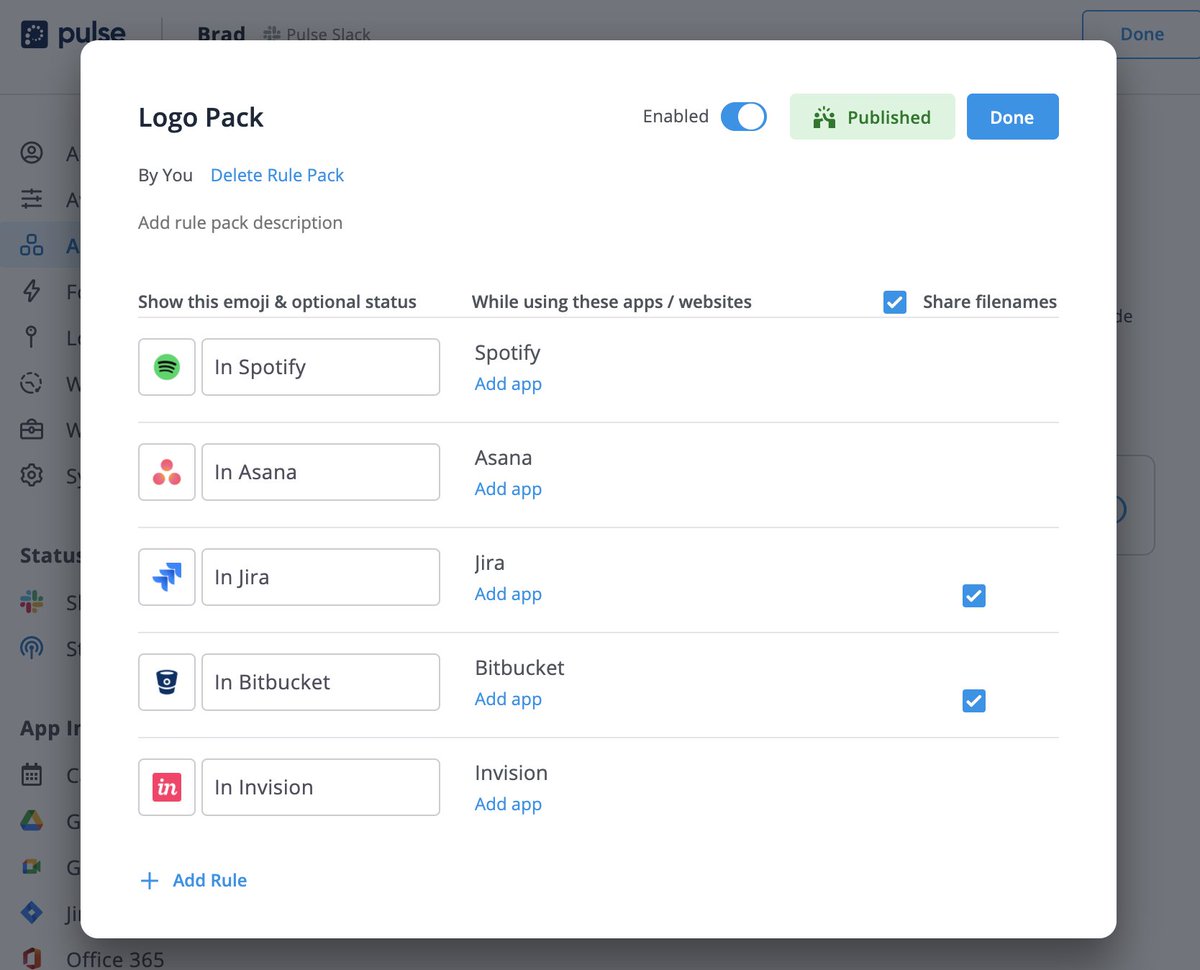Click Add app under Bitbucket

[508, 699]
